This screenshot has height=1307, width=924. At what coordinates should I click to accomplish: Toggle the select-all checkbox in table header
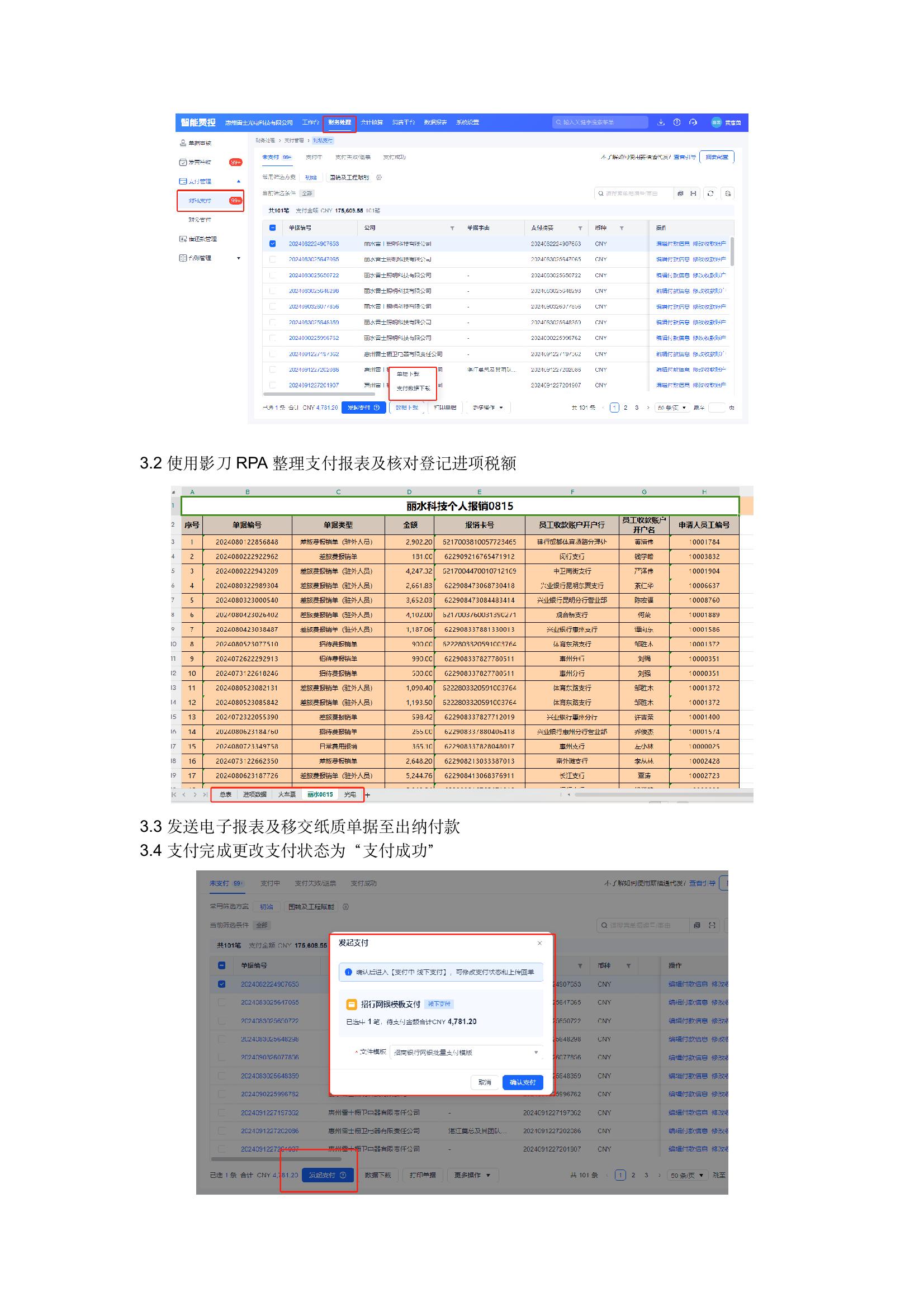273,228
